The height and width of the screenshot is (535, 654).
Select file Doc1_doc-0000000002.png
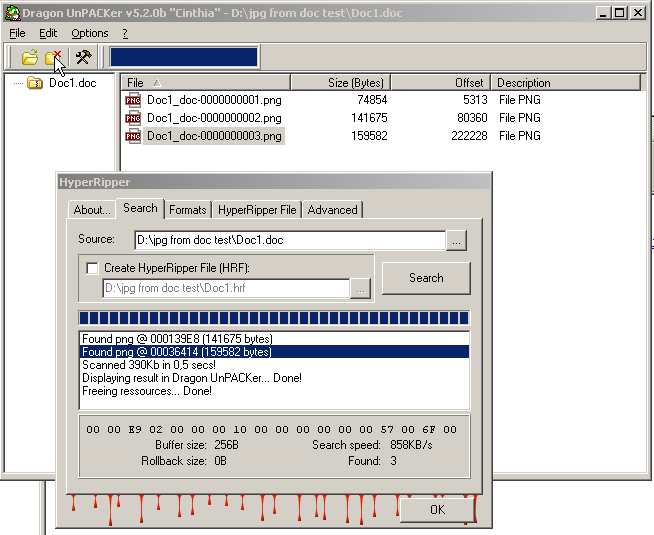[214, 118]
